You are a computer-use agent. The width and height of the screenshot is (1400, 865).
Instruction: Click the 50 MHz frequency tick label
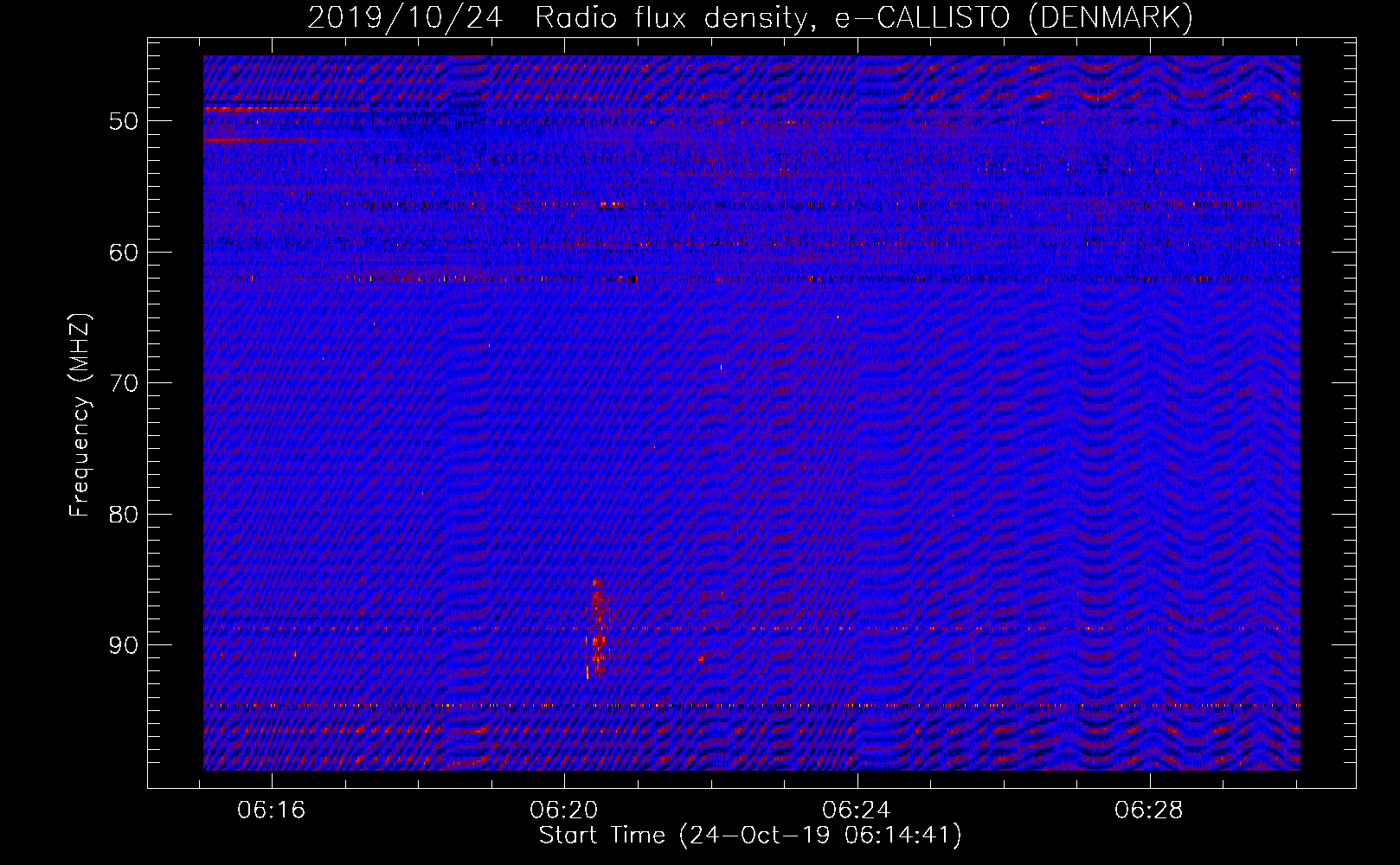(124, 121)
